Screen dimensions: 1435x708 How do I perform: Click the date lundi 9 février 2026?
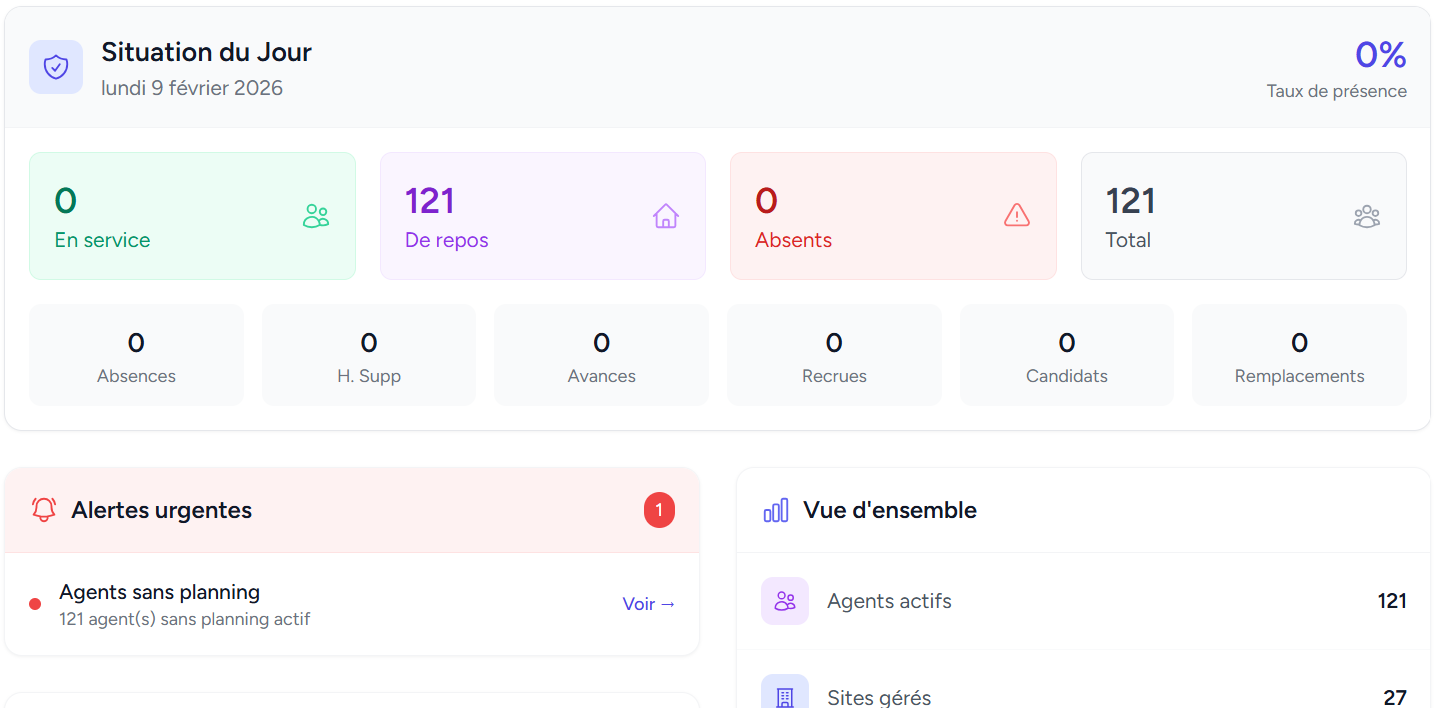tap(192, 88)
